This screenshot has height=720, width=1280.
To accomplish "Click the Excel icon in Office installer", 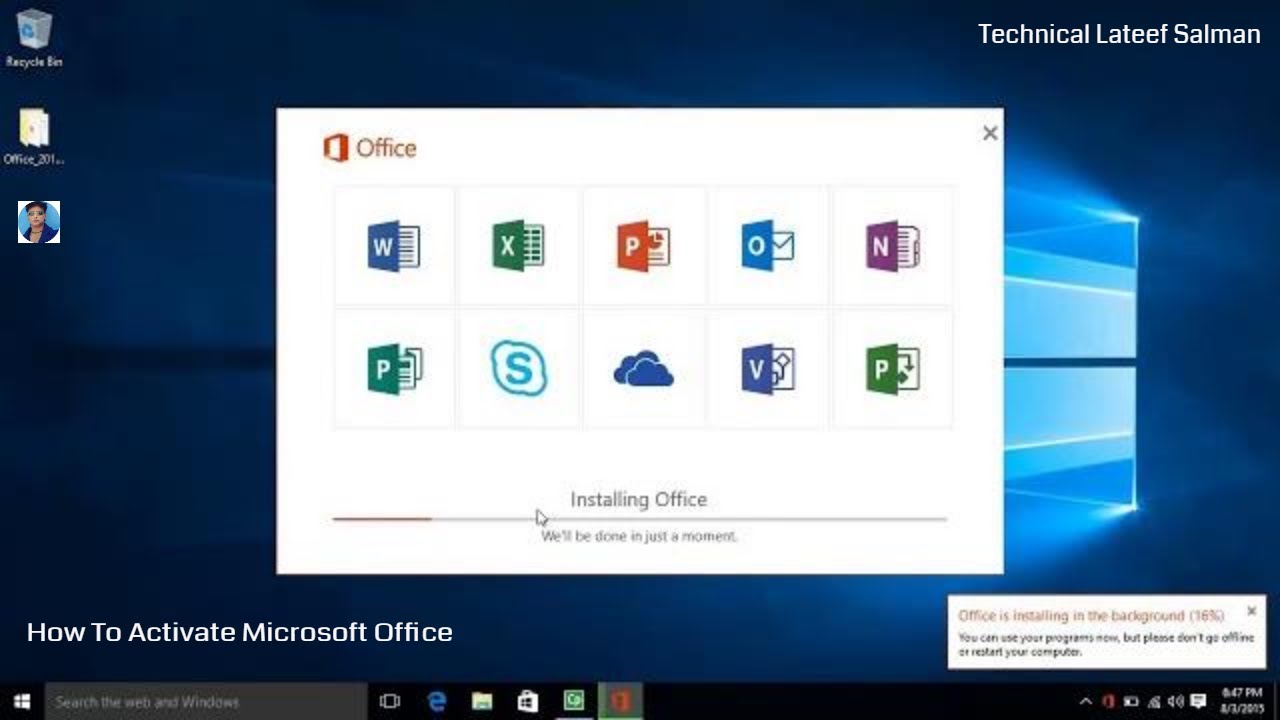I will 518,246.
